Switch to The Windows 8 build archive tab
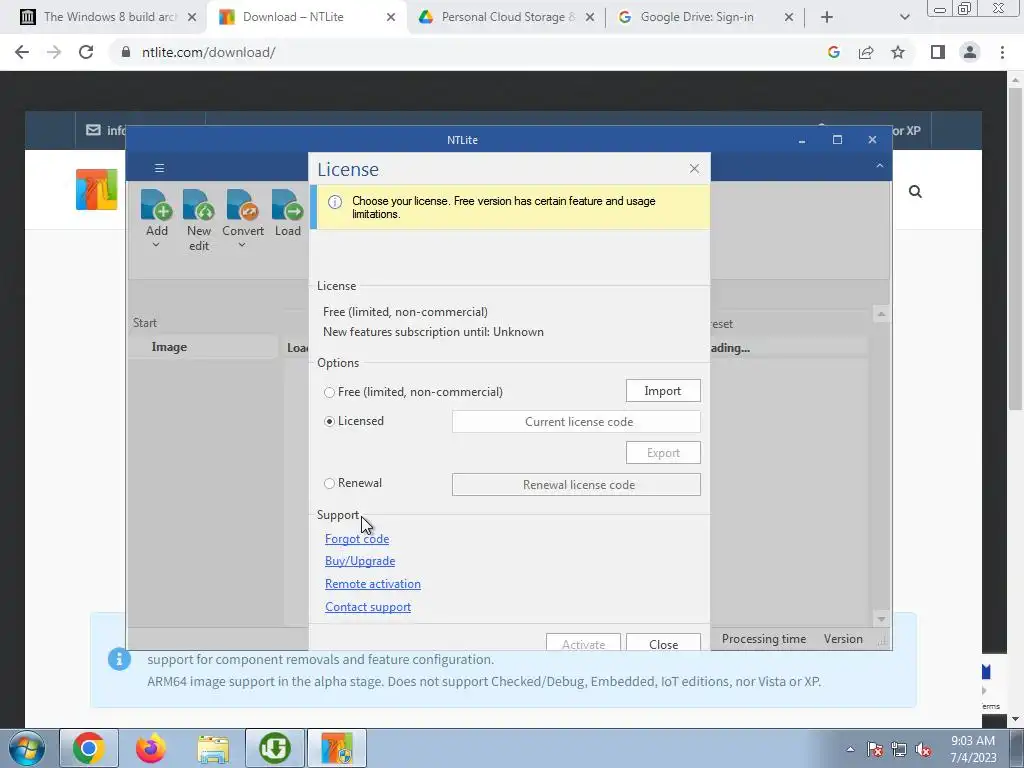The height and width of the screenshot is (768, 1024). 108,17
